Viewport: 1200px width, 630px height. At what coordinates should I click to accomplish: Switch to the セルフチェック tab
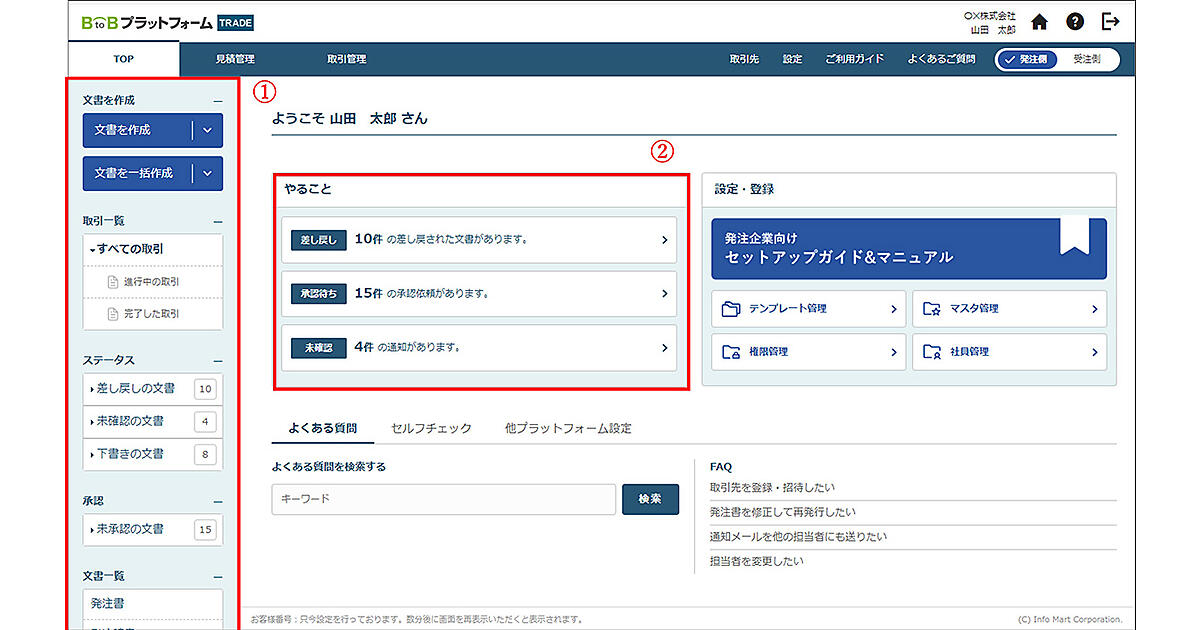click(x=431, y=428)
